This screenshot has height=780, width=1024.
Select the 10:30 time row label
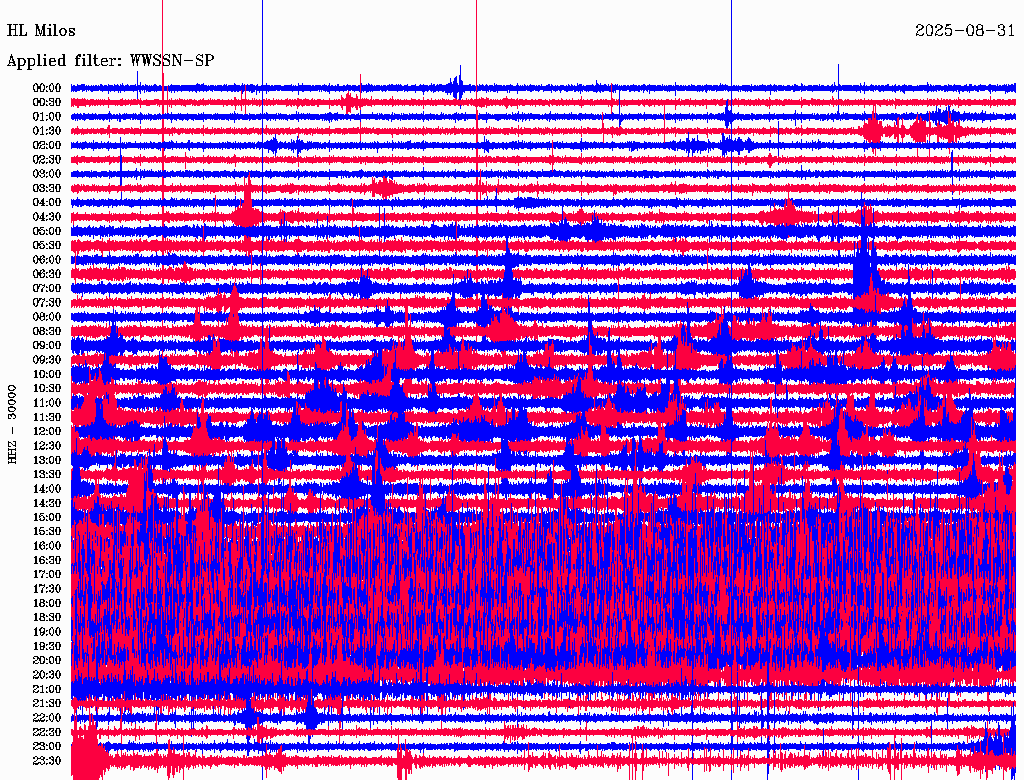47,389
